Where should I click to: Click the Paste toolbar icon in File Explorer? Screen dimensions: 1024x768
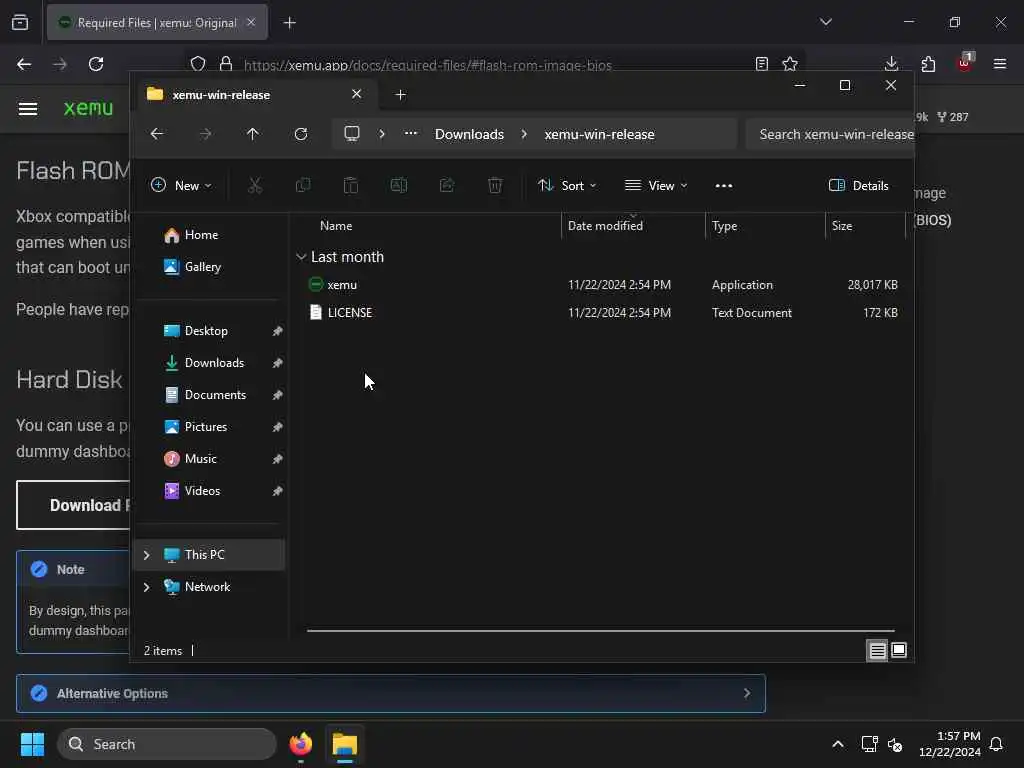pyautogui.click(x=351, y=185)
